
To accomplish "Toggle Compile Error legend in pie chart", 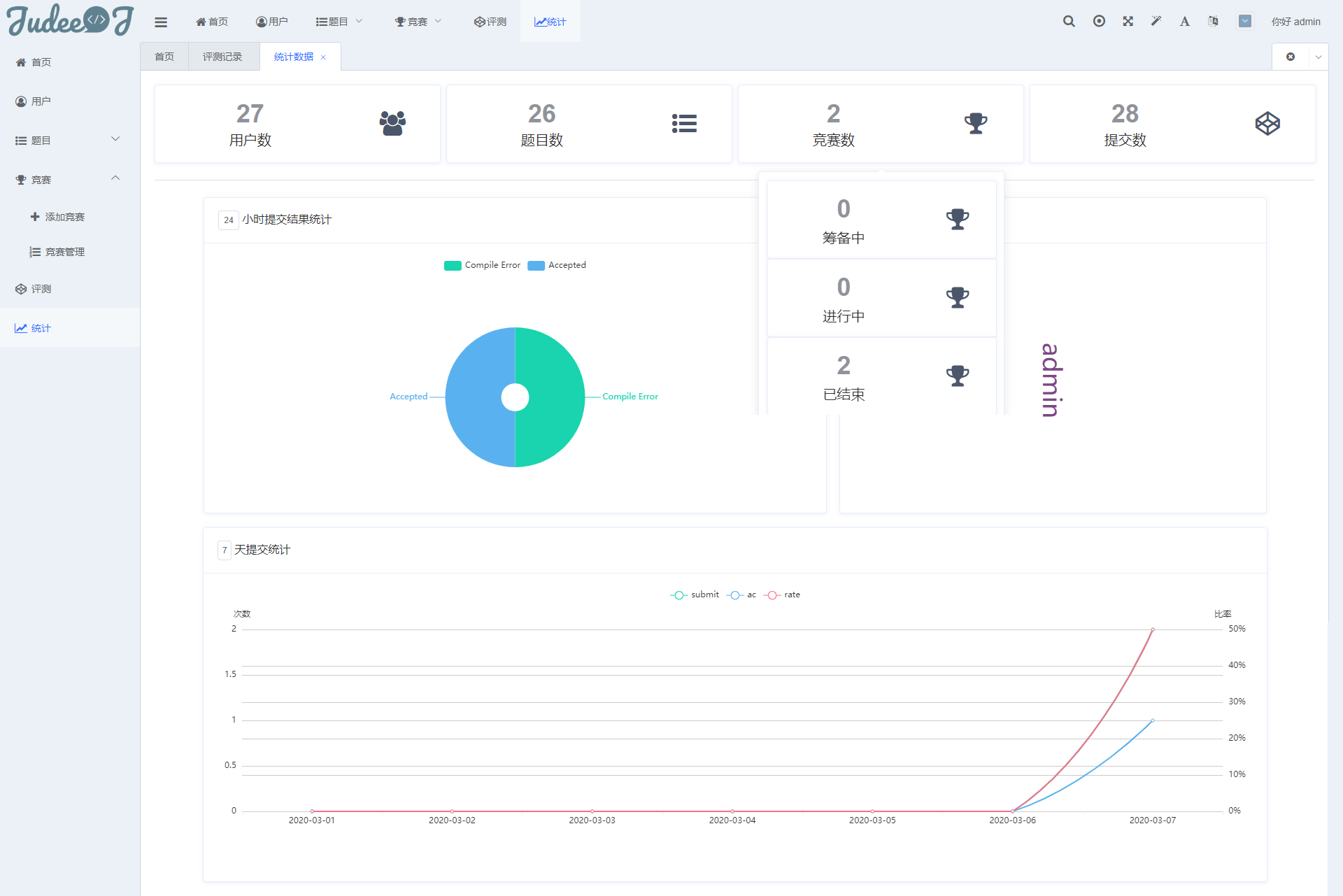I will click(482, 265).
